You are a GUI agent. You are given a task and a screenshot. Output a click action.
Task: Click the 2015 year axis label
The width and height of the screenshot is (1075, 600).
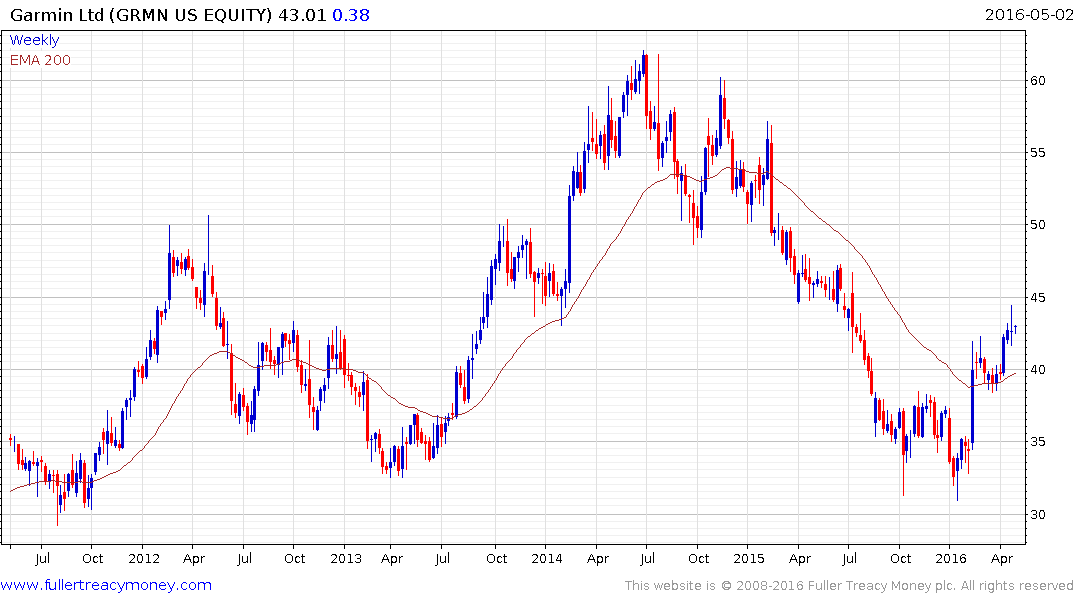749,558
